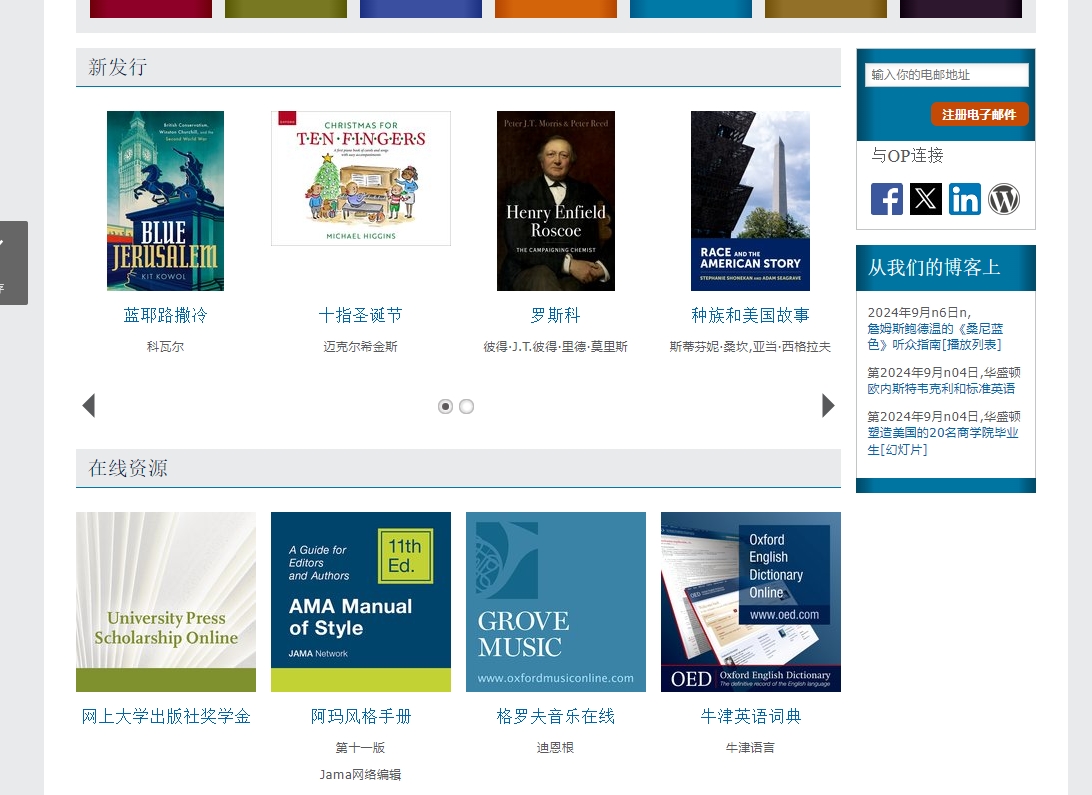
Task: Click the dark purple category color tile
Action: click(x=961, y=8)
